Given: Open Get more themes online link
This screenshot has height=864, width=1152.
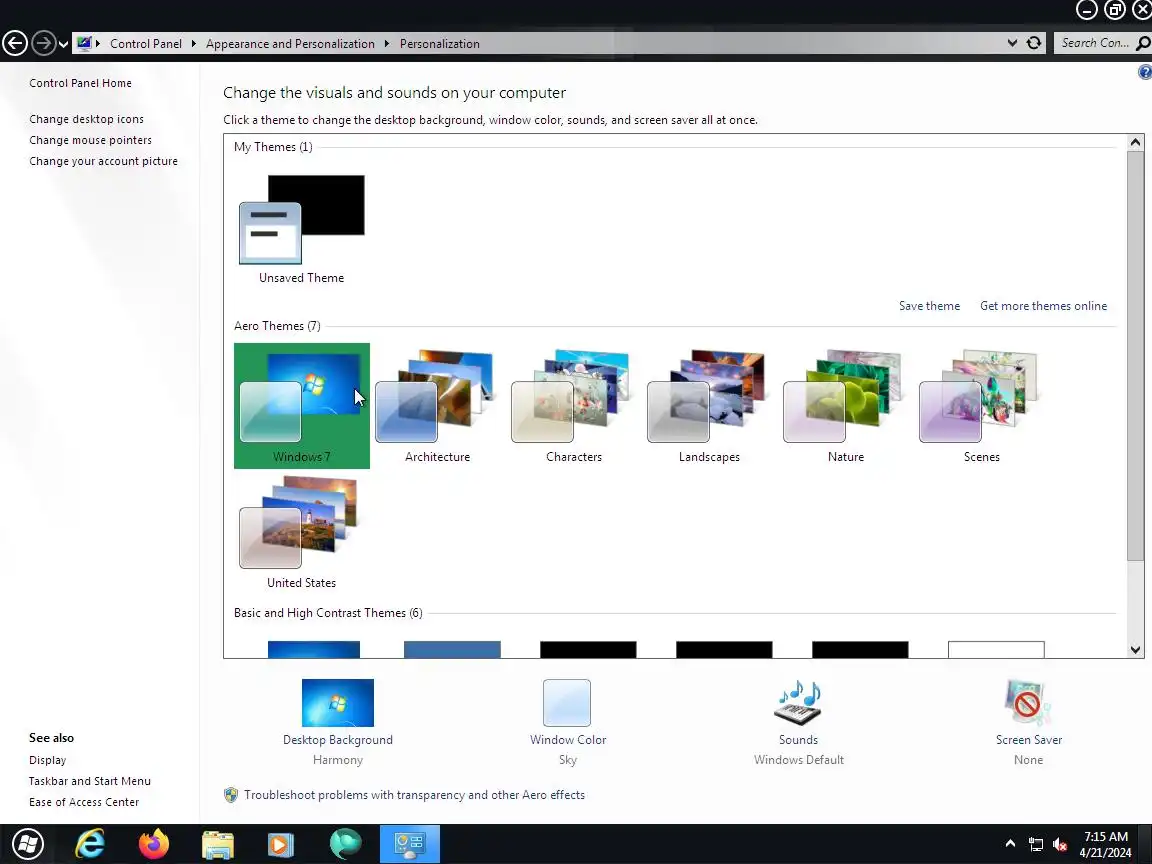Looking at the screenshot, I should (1043, 306).
